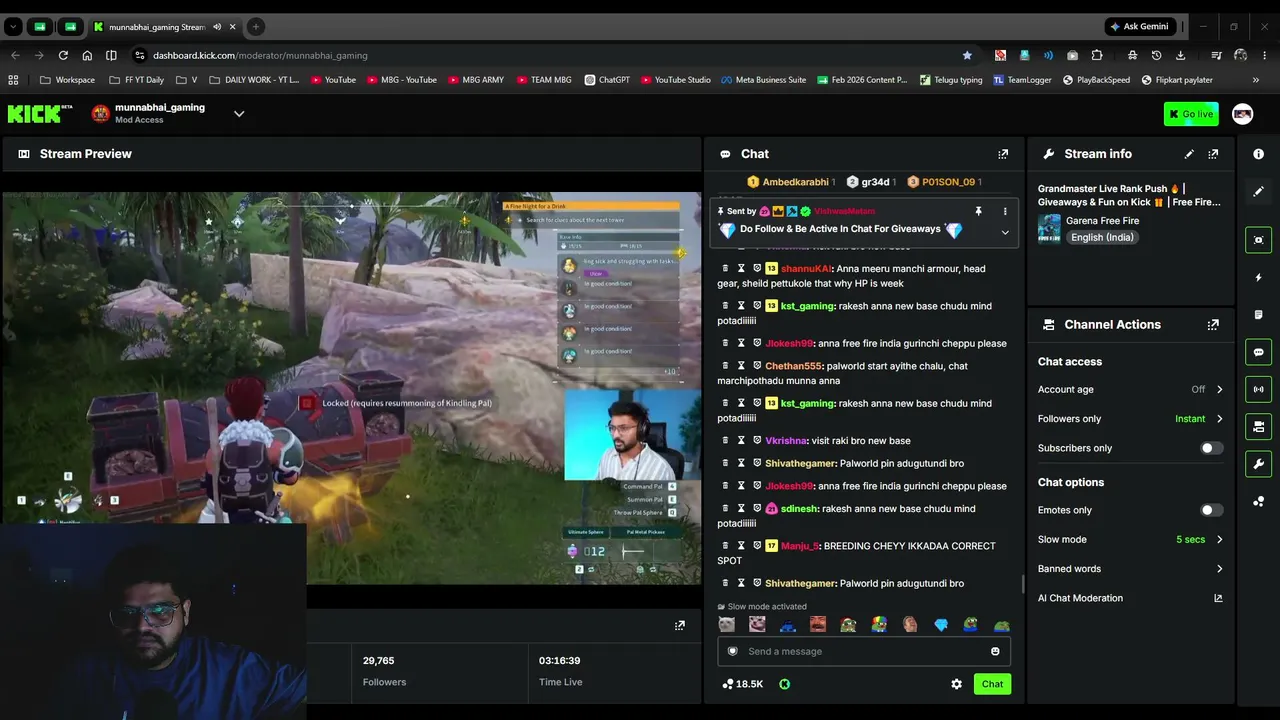Pop out the Stream info panel
The height and width of the screenshot is (720, 1280).
pos(1213,154)
